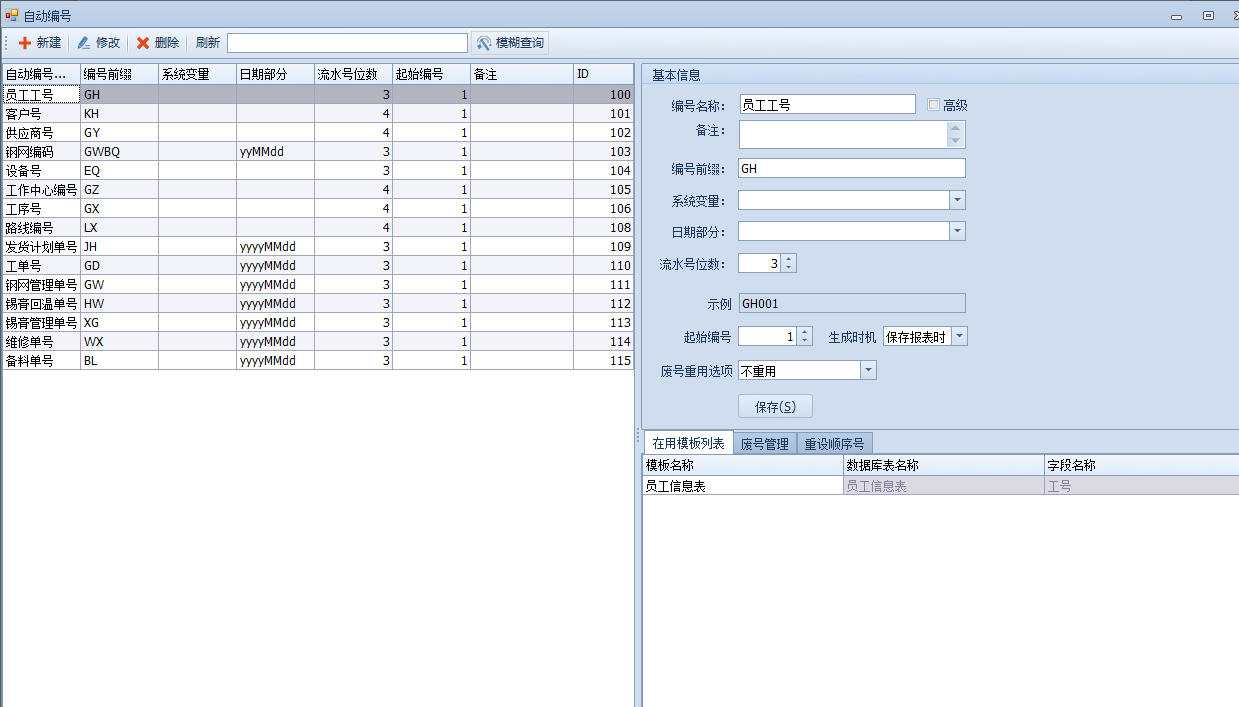Enable the 高级 checkbox
1239x707 pixels.
[934, 105]
